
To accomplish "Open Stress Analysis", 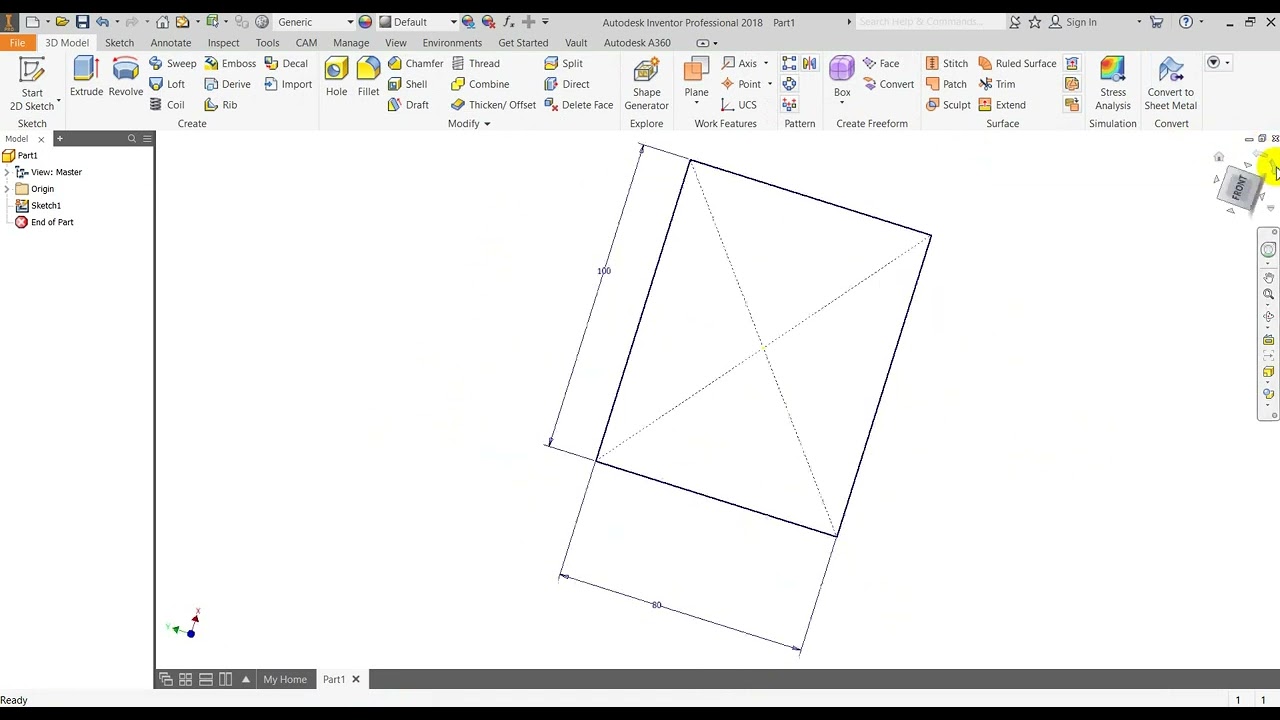I will point(1112,83).
